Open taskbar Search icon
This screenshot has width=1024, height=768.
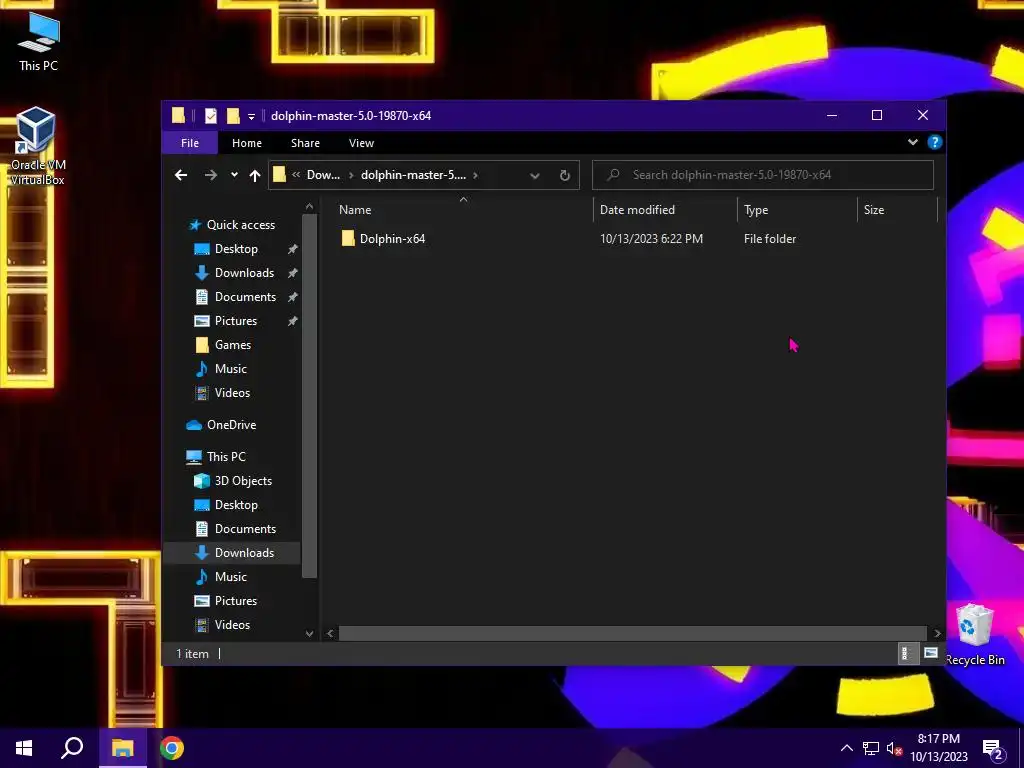pyautogui.click(x=72, y=748)
